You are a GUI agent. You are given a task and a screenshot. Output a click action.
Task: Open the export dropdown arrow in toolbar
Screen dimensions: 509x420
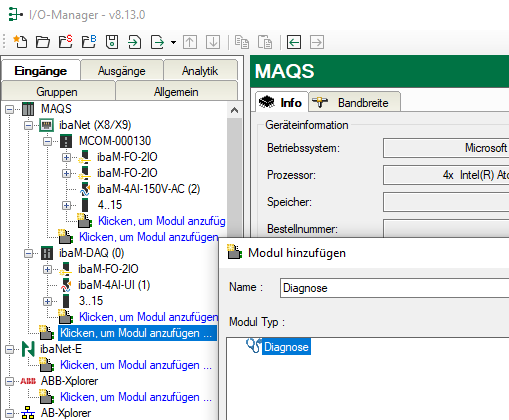(173, 42)
